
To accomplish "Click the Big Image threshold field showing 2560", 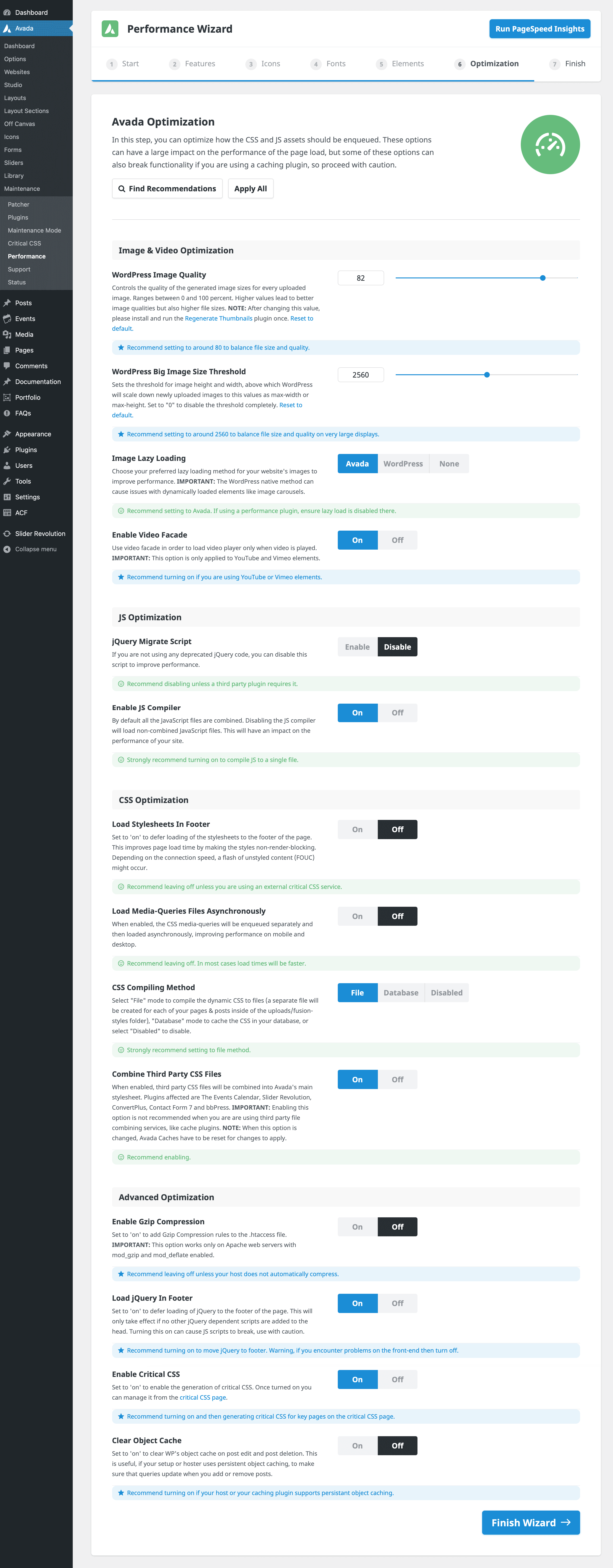I will pyautogui.click(x=361, y=375).
